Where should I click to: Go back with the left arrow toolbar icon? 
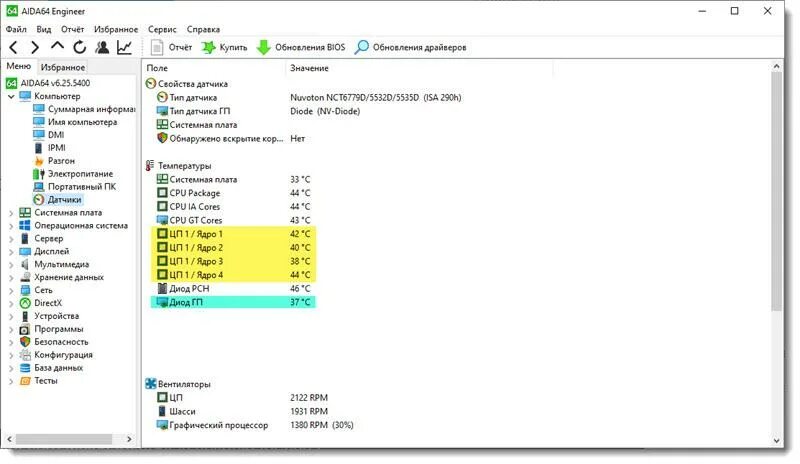(14, 47)
